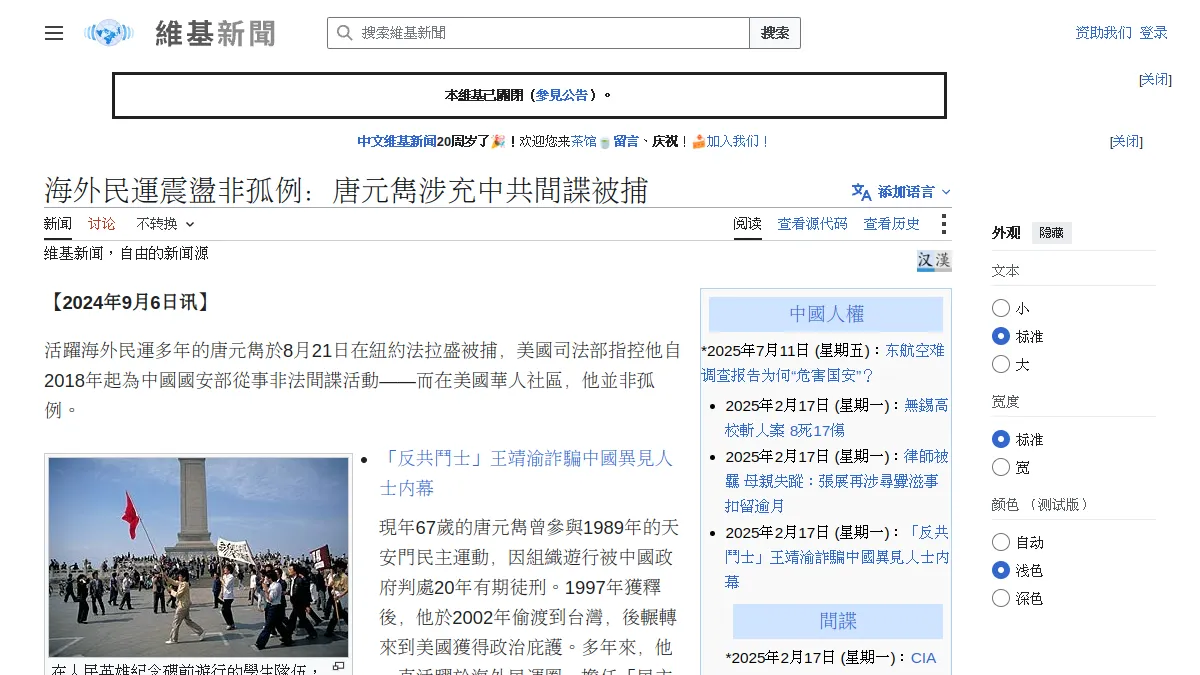1200x675 pixels.
Task: Click the 汉漢 conversion icon
Action: click(934, 261)
